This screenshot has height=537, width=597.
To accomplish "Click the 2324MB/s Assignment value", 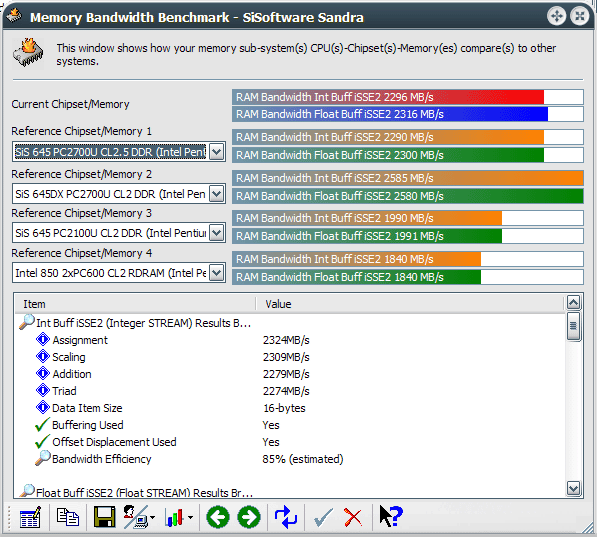I will pos(286,340).
